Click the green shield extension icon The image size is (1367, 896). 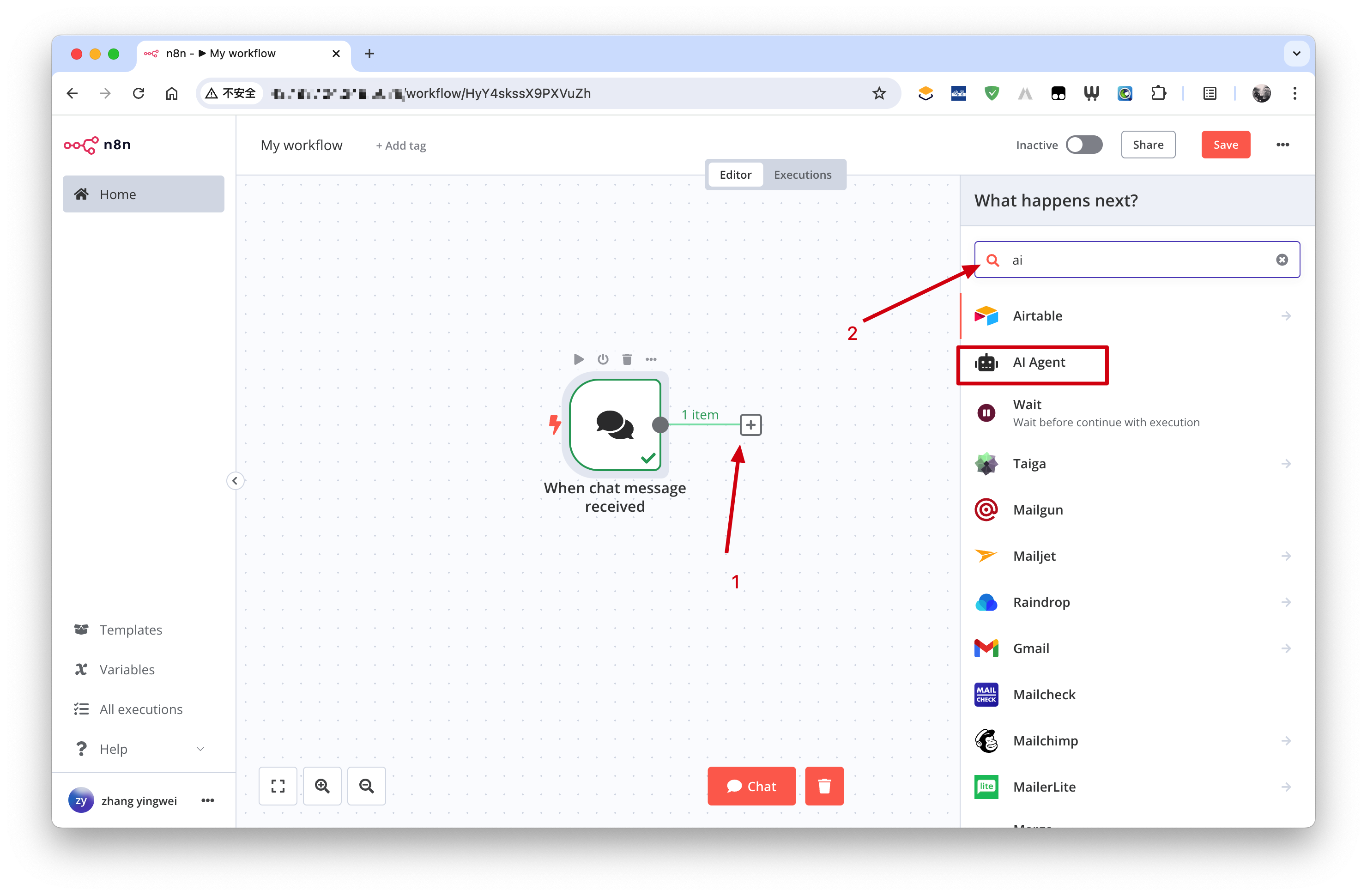(x=992, y=93)
